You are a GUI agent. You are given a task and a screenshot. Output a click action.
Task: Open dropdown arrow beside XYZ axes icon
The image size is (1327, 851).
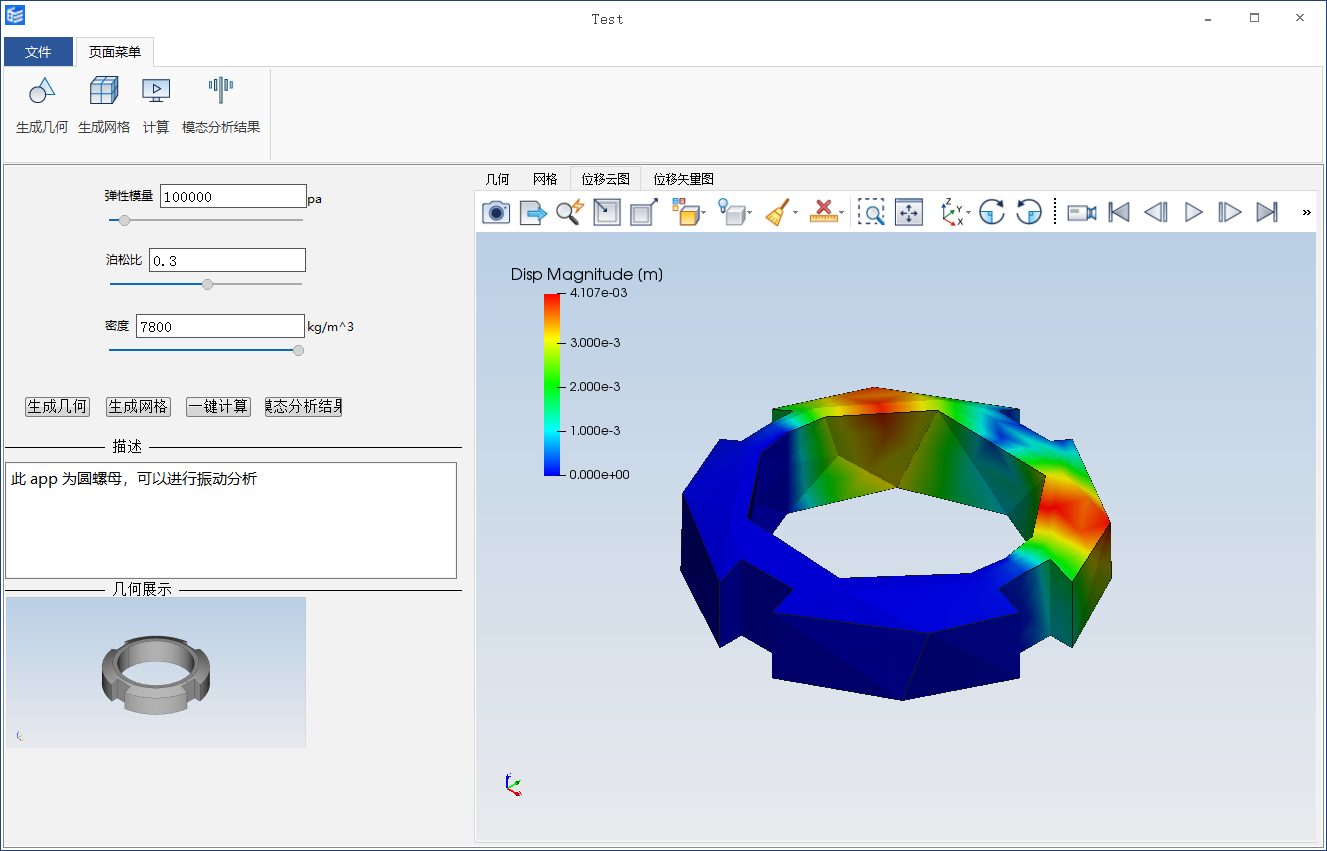969,212
